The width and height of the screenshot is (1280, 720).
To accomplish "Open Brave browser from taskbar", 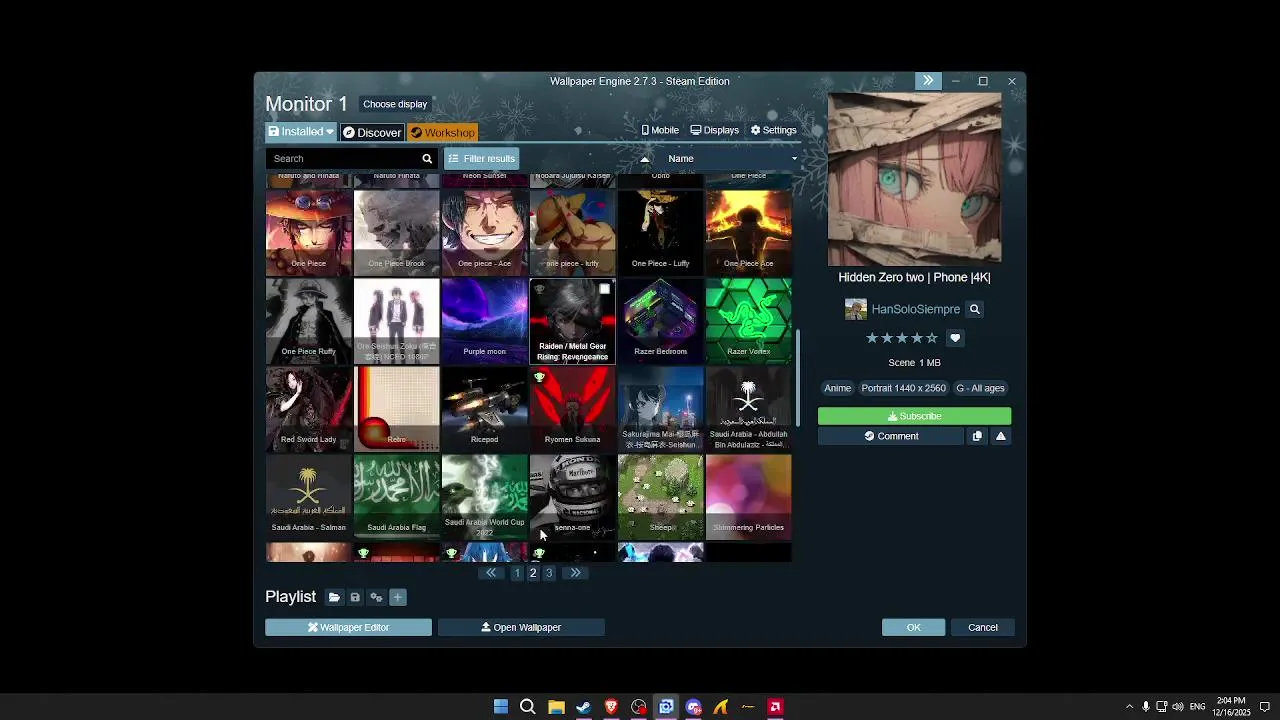I will click(611, 707).
